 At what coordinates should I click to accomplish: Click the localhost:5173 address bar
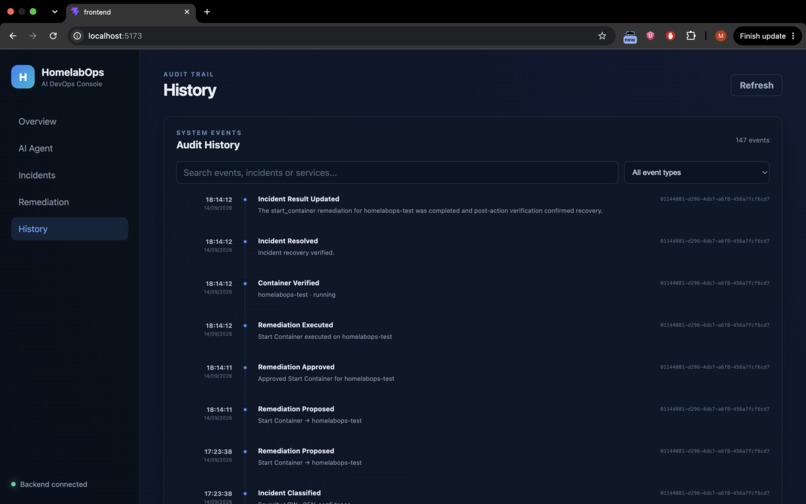(339, 36)
